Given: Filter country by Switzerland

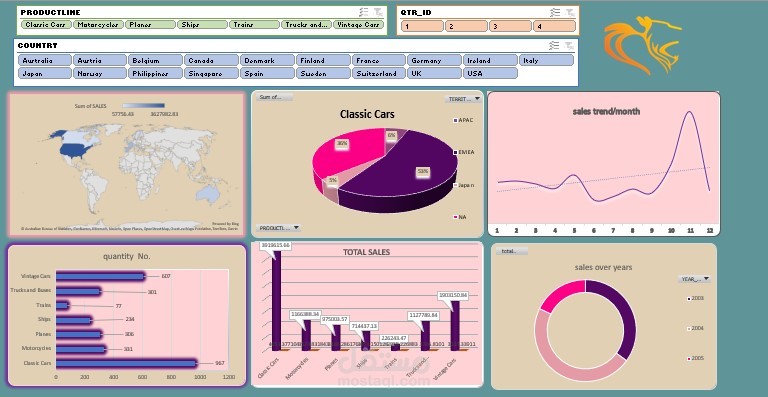Looking at the screenshot, I should coord(379,73).
